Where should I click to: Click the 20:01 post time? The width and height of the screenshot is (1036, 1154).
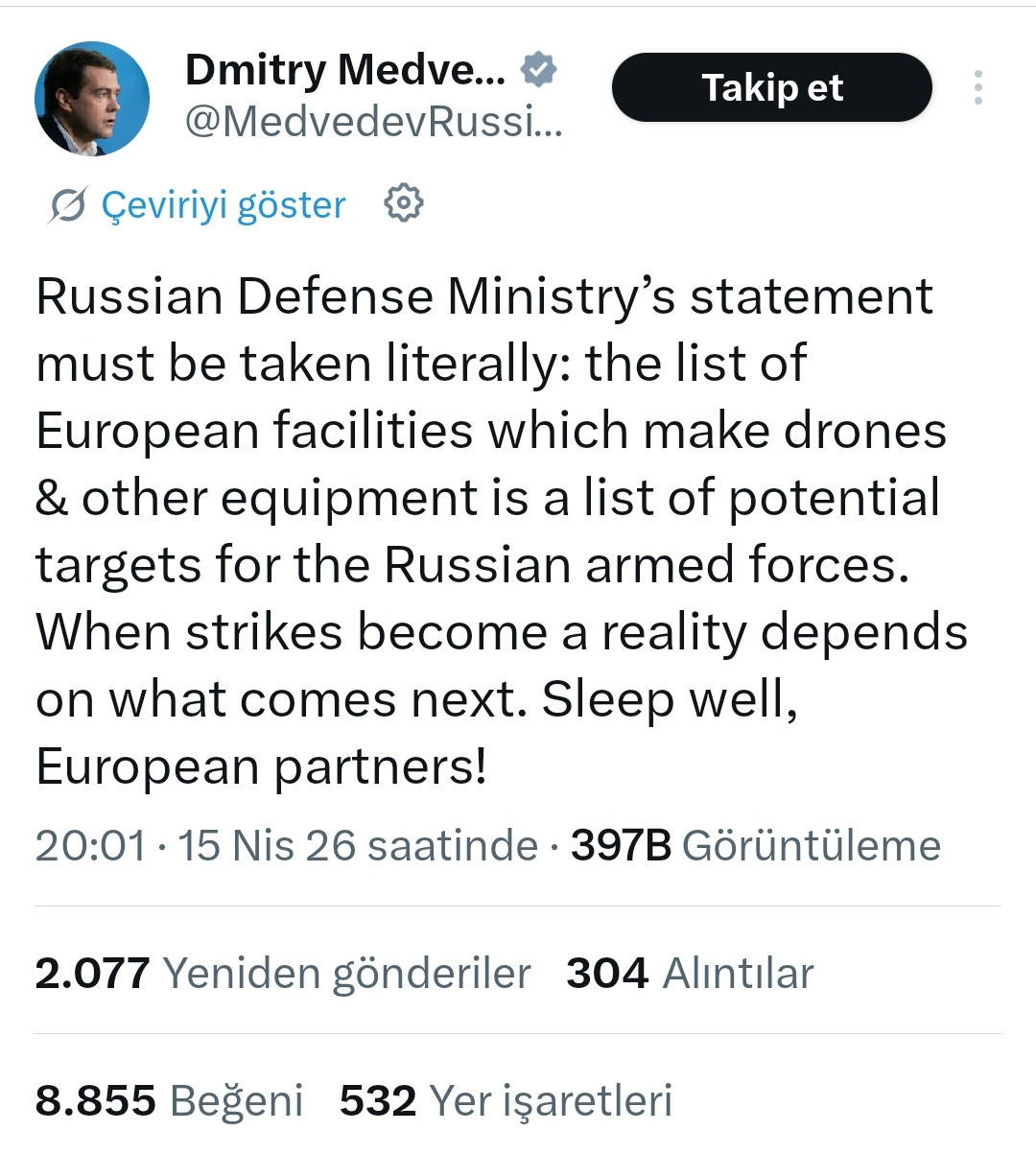coord(90,845)
